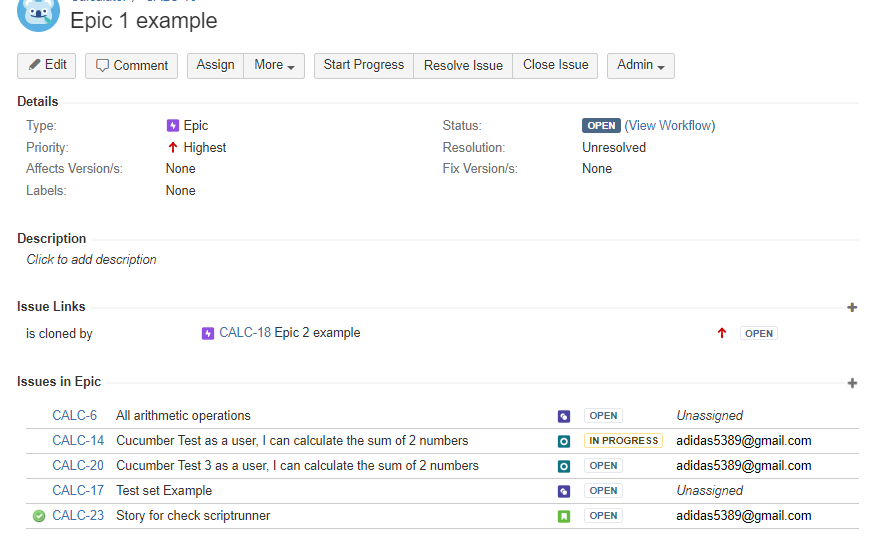The width and height of the screenshot is (880, 559).
Task: Click the Unresolved resolution value
Action: tap(614, 148)
